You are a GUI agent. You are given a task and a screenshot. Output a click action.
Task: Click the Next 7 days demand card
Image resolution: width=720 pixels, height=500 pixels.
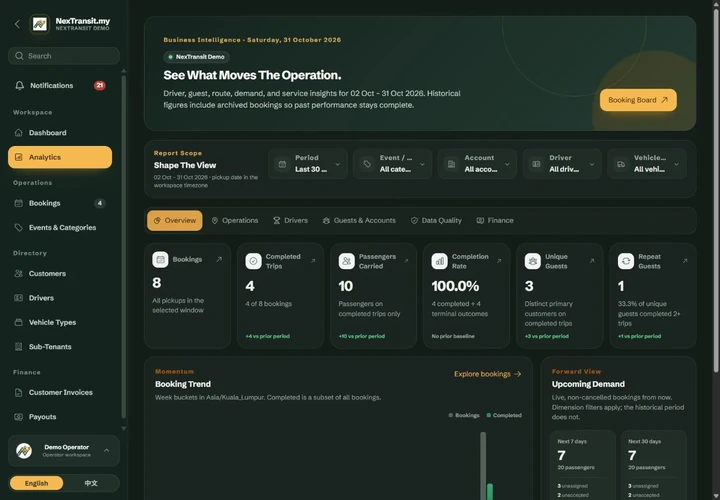(x=583, y=465)
